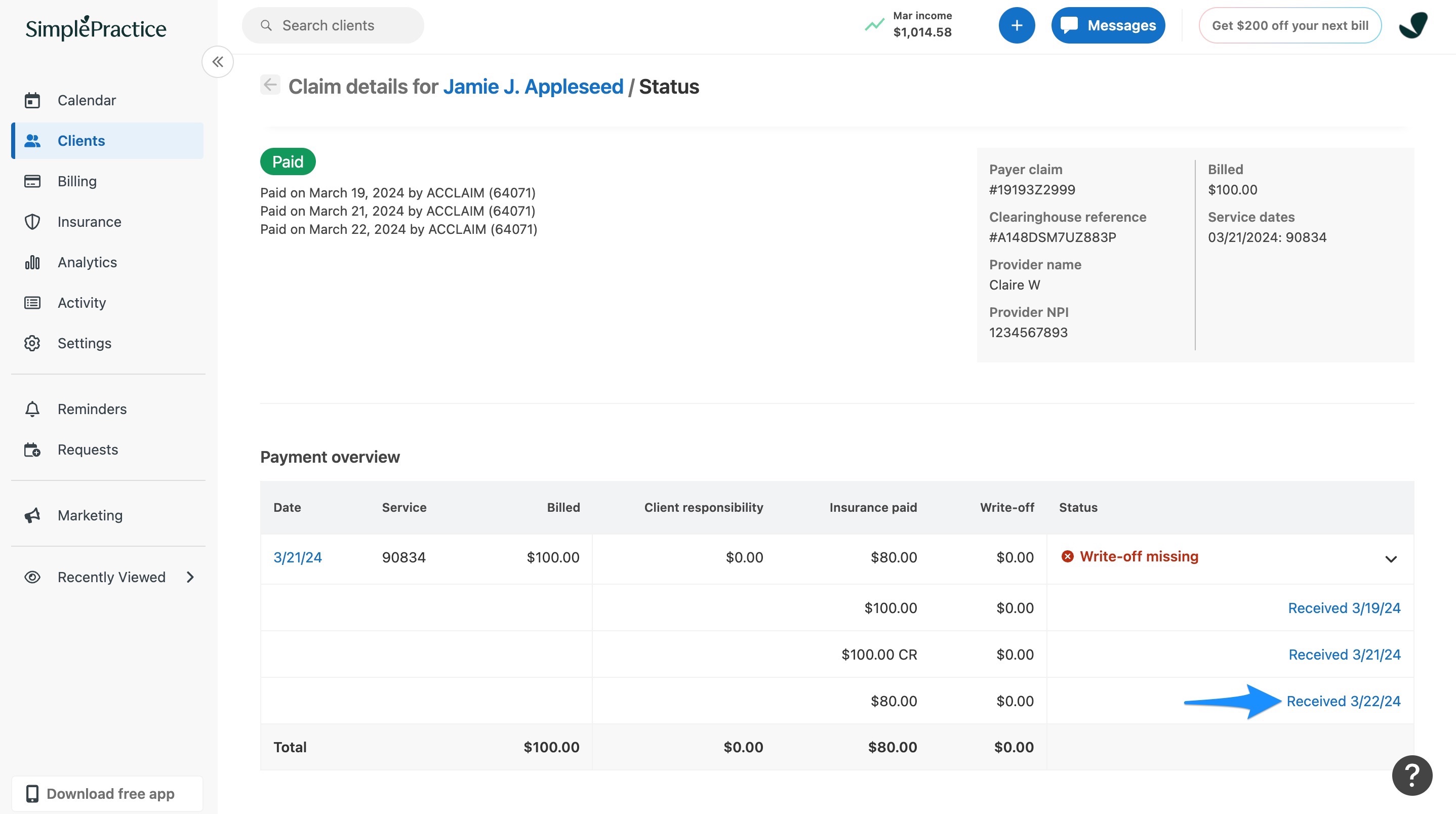This screenshot has width=1456, height=814.
Task: Open the Requests calendar-plus icon
Action: [x=32, y=450]
